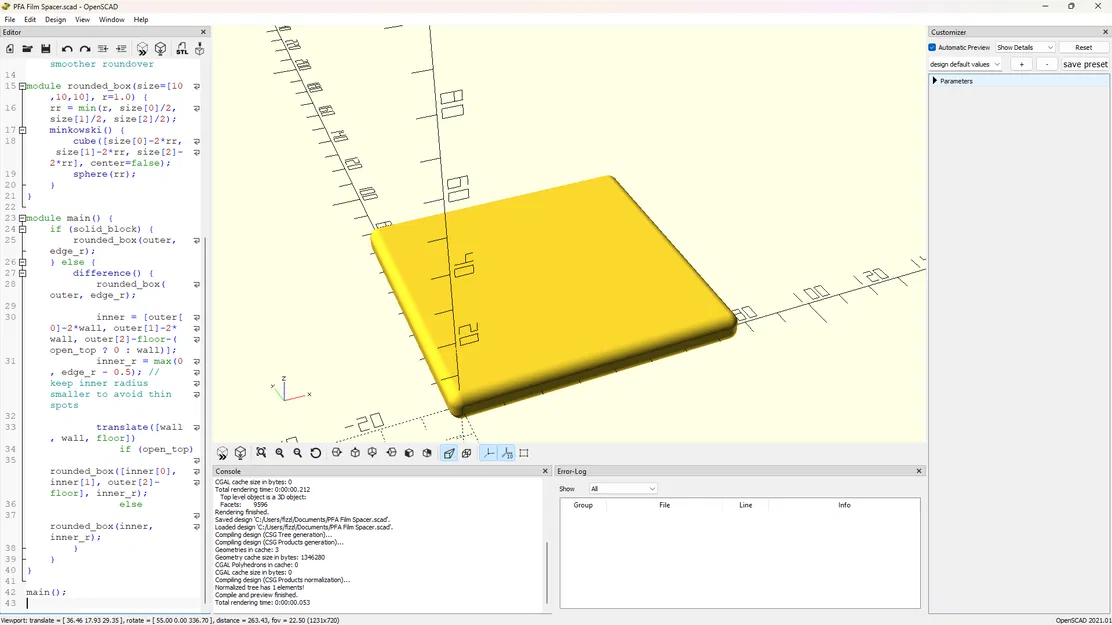1112x625 pixels.
Task: Click the New file icon in editor toolbar
Action: tap(10, 48)
